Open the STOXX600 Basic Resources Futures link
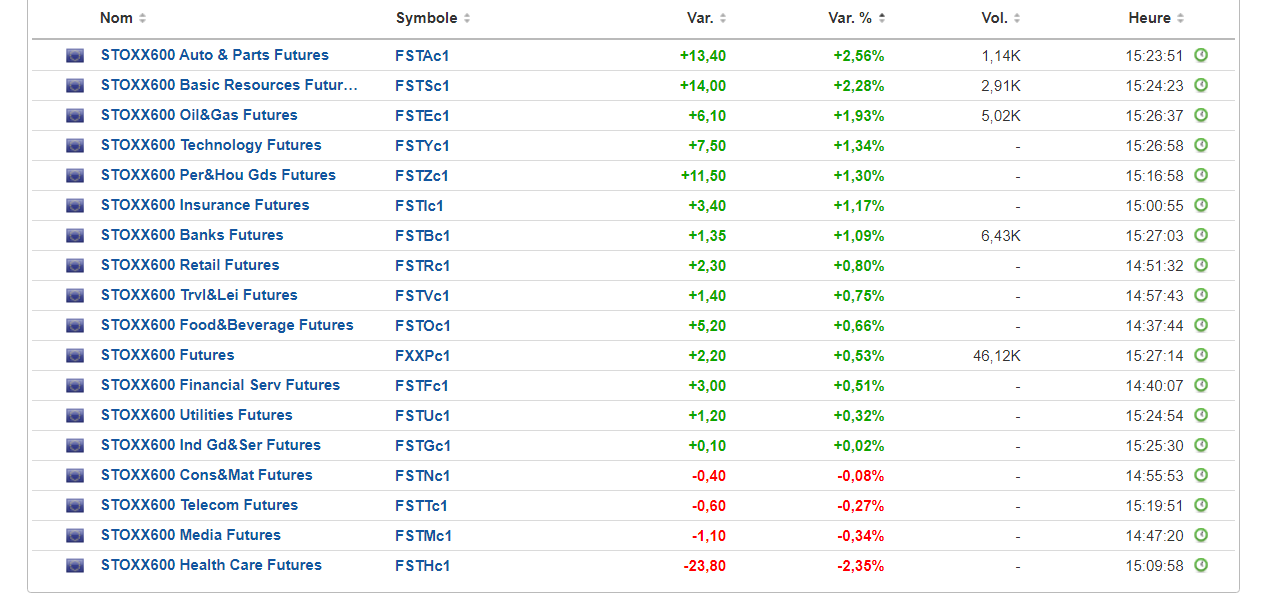 229,85
